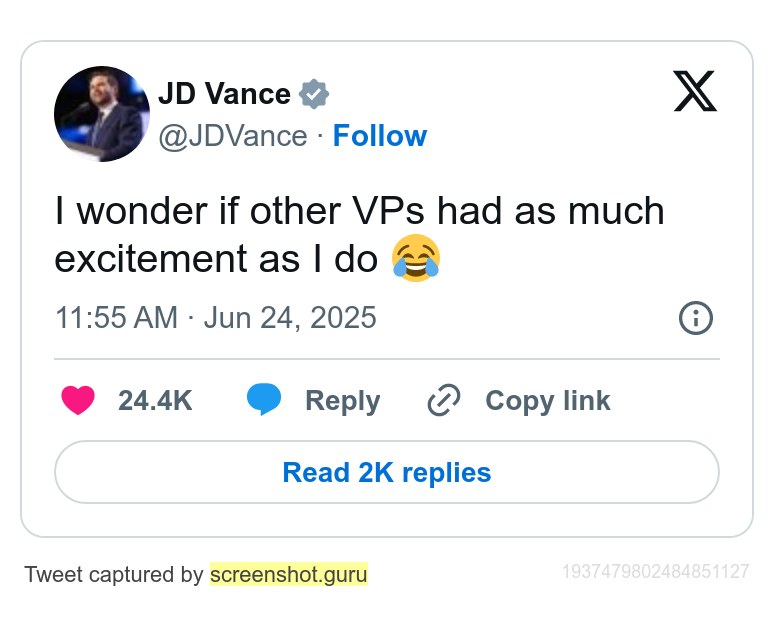Open the tweet info circle icon
The height and width of the screenshot is (630, 774).
coord(696,318)
